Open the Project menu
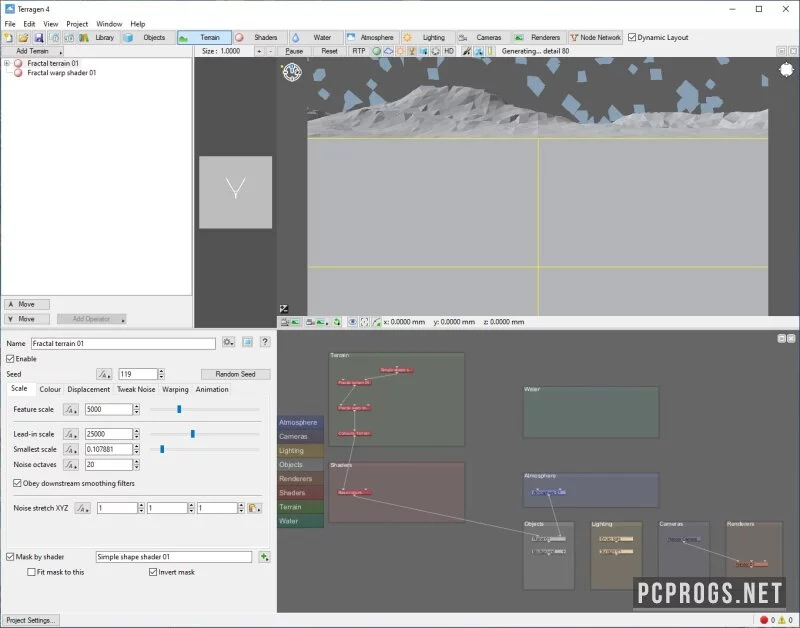The image size is (800, 628). pos(77,24)
